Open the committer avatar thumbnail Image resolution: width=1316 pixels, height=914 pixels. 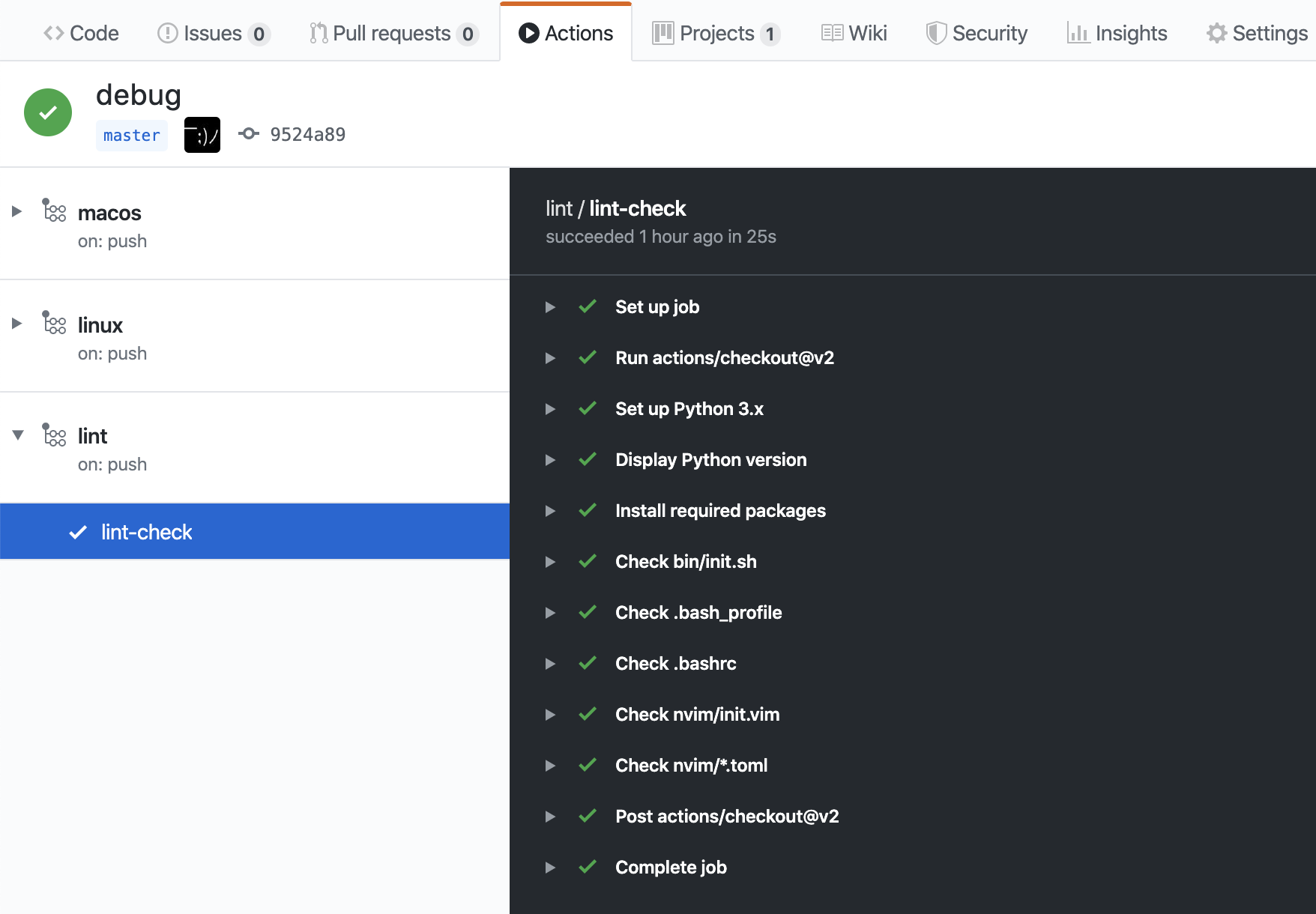[202, 135]
